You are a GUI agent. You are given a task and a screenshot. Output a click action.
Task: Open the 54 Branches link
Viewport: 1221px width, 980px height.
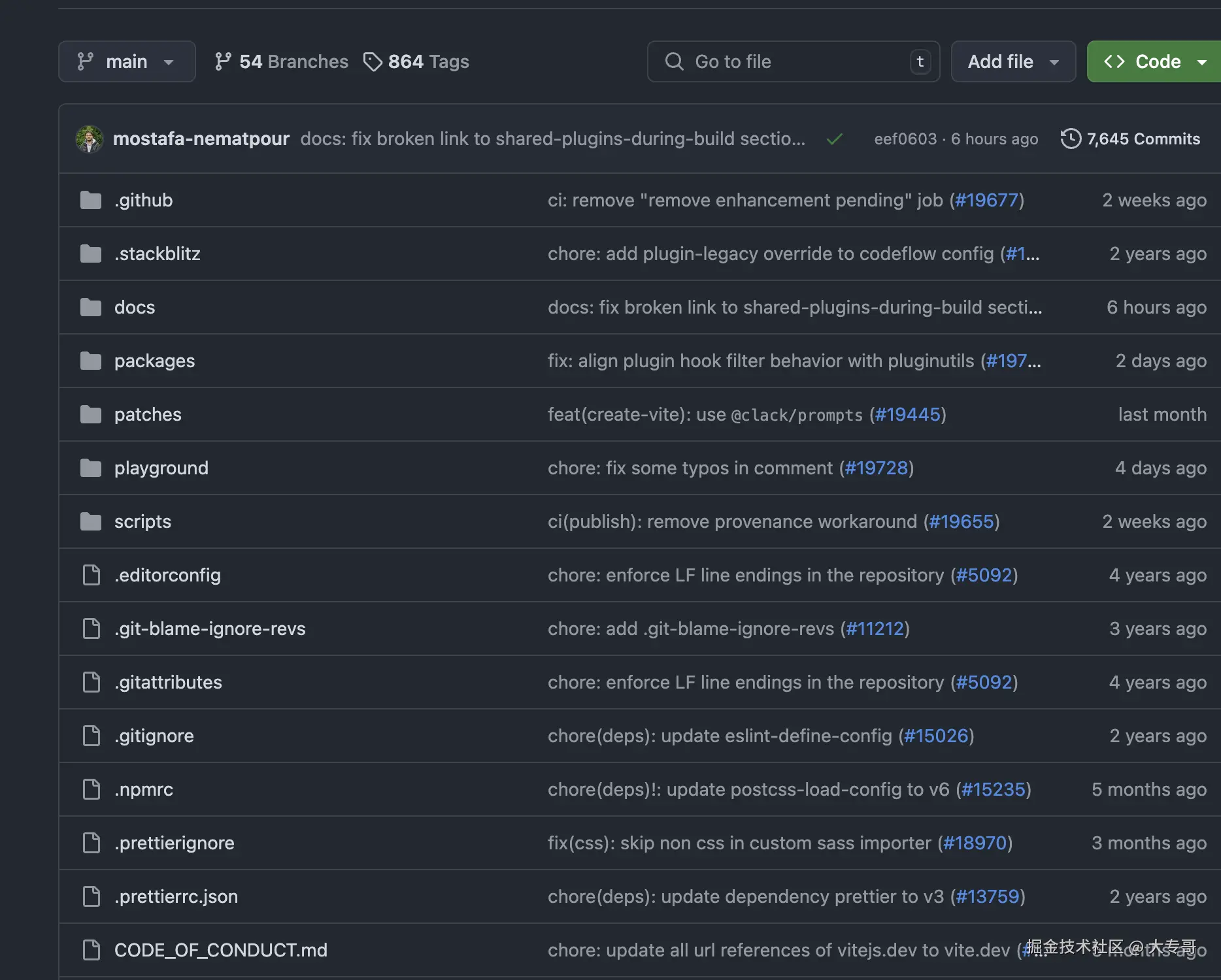pos(293,61)
